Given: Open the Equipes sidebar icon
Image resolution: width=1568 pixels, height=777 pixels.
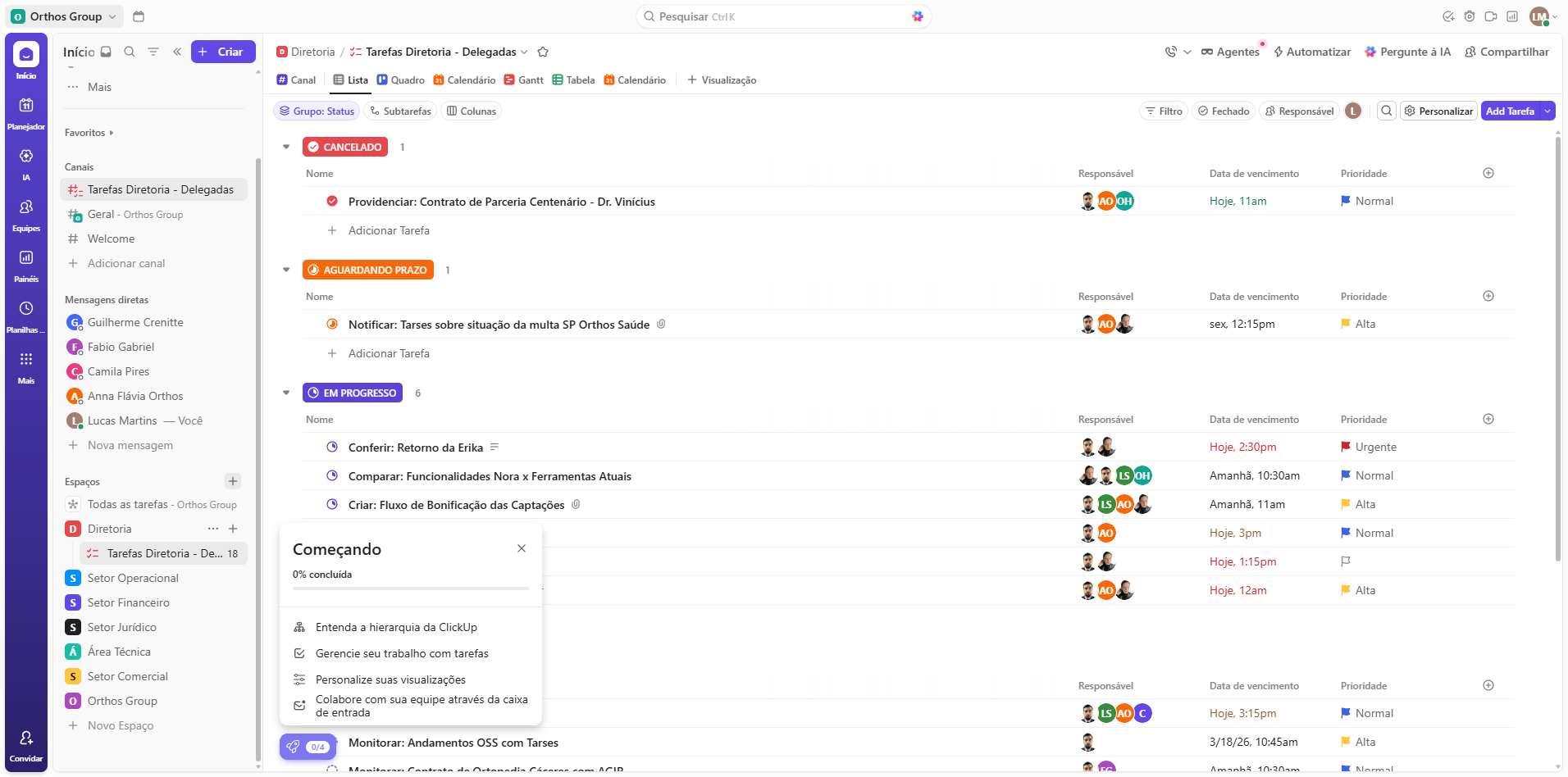Looking at the screenshot, I should click(x=26, y=207).
